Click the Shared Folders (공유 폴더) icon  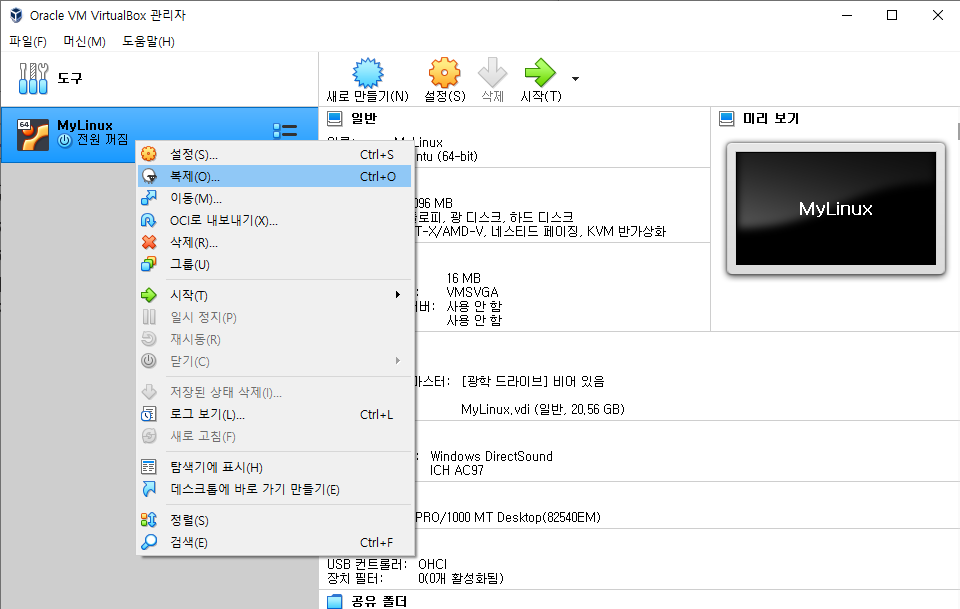click(x=334, y=602)
